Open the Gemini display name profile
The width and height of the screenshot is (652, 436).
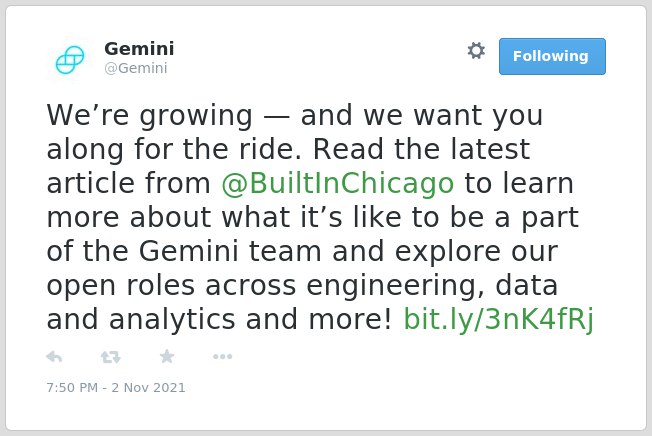click(x=139, y=49)
